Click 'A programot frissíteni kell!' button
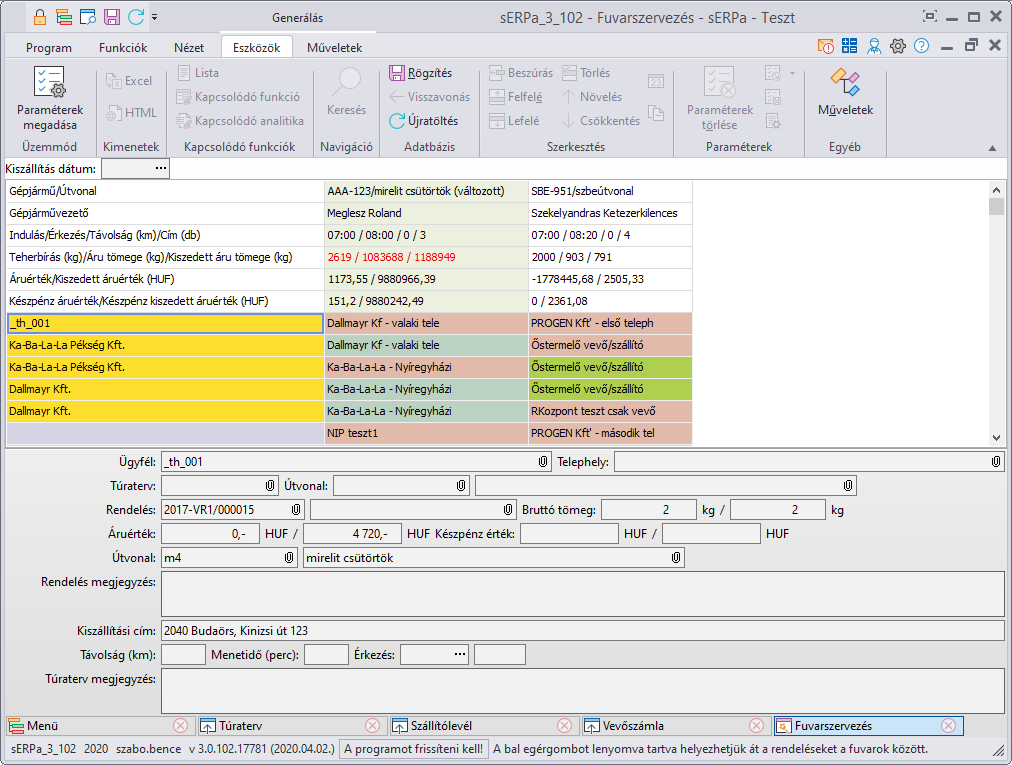The height and width of the screenshot is (765, 1012). 413,749
